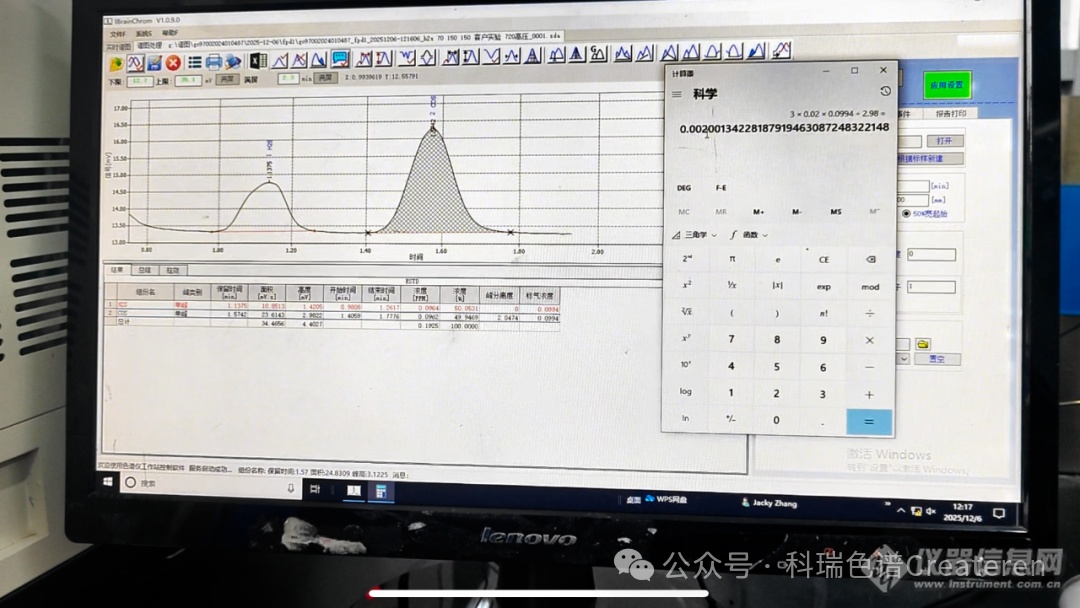Toggle F-E exponential notation
1080x608 pixels.
pos(721,188)
